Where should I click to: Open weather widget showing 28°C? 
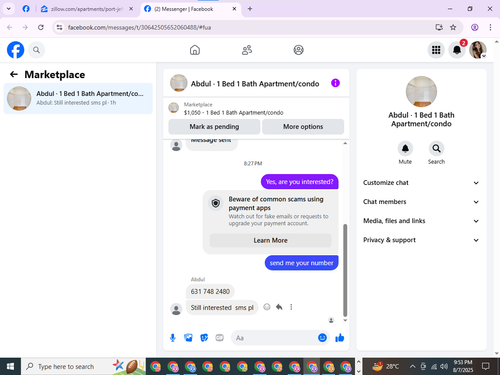click(385, 367)
